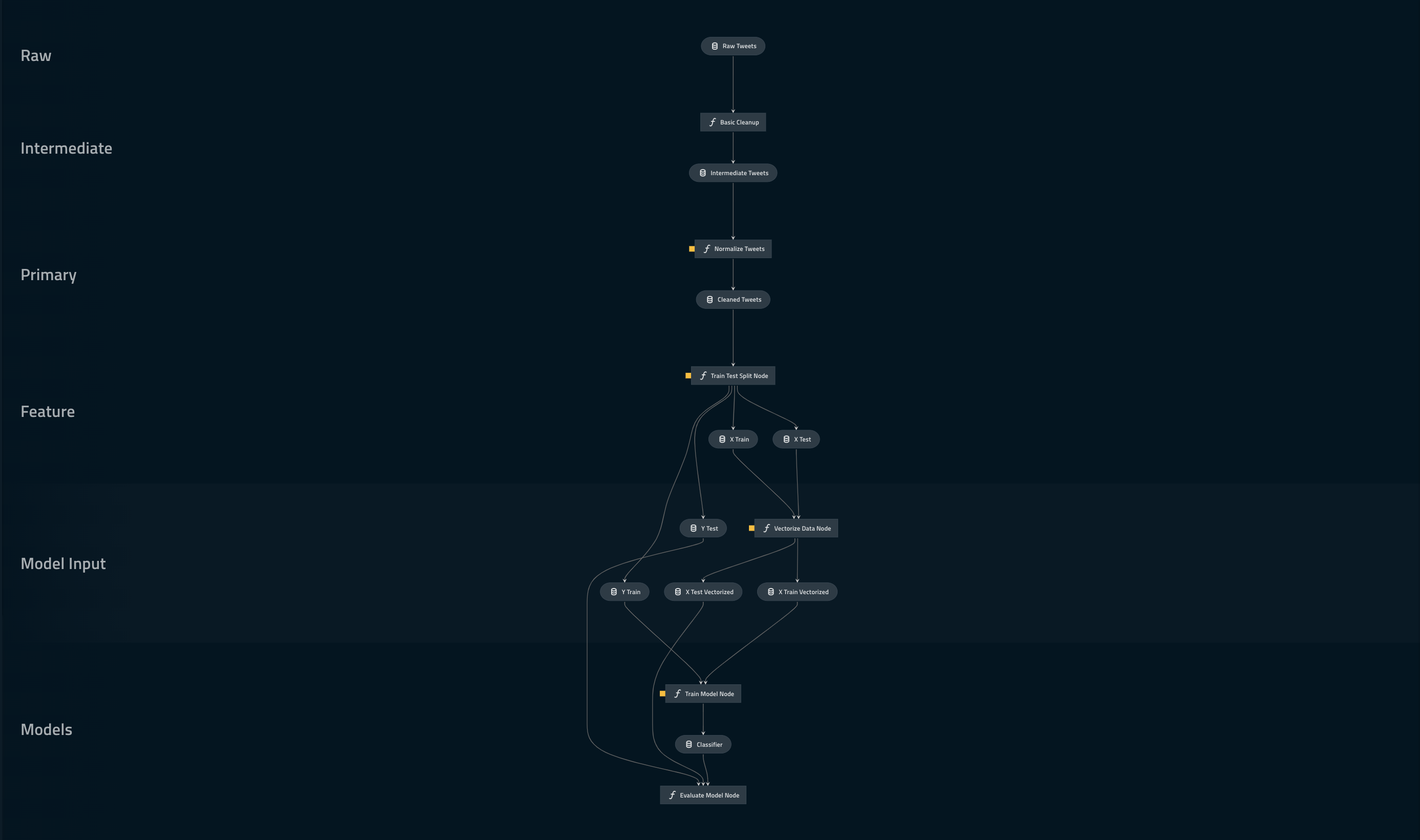Expand the Raw layer group
The height and width of the screenshot is (840, 1420).
coord(35,54)
